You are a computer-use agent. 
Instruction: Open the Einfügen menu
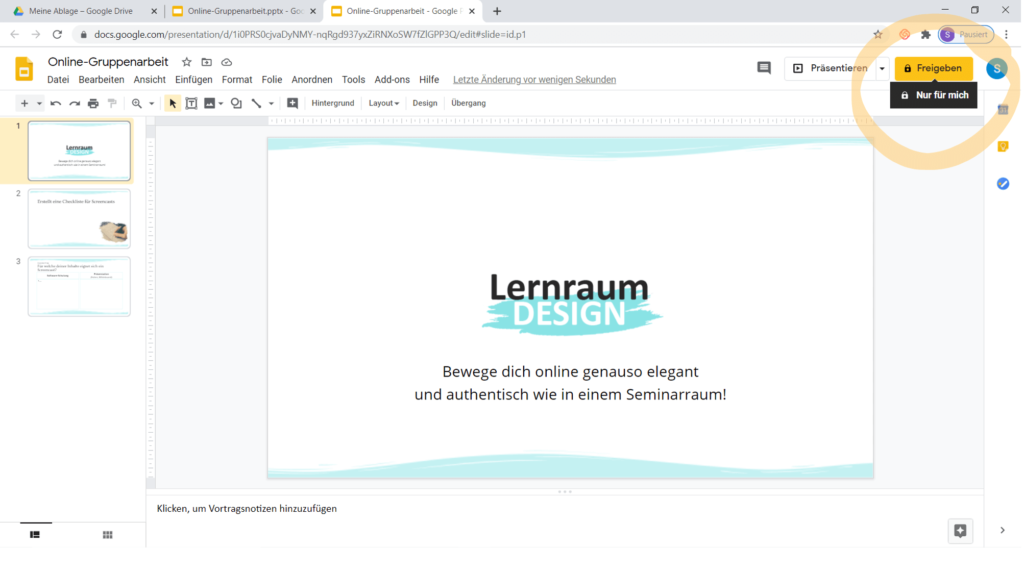(193, 80)
